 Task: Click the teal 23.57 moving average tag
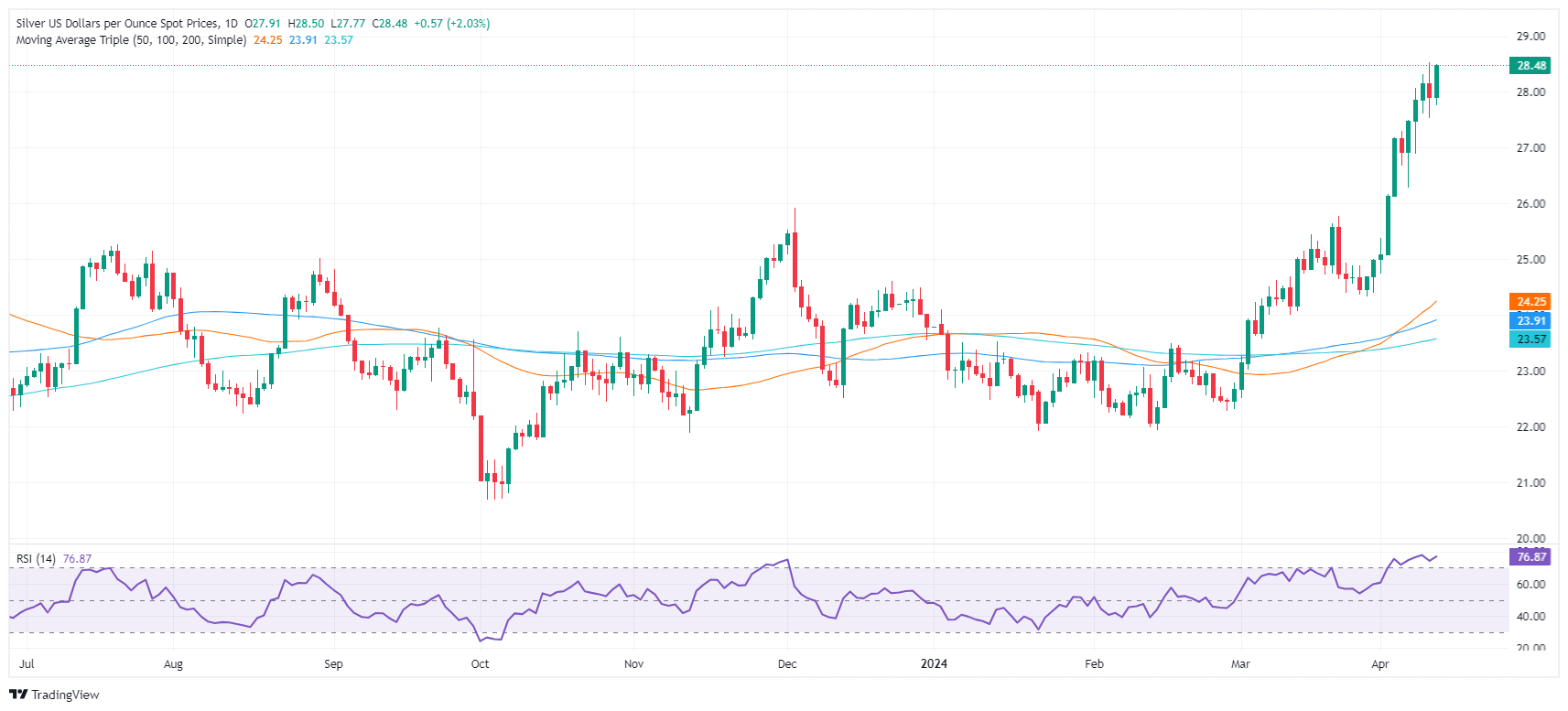click(1530, 339)
